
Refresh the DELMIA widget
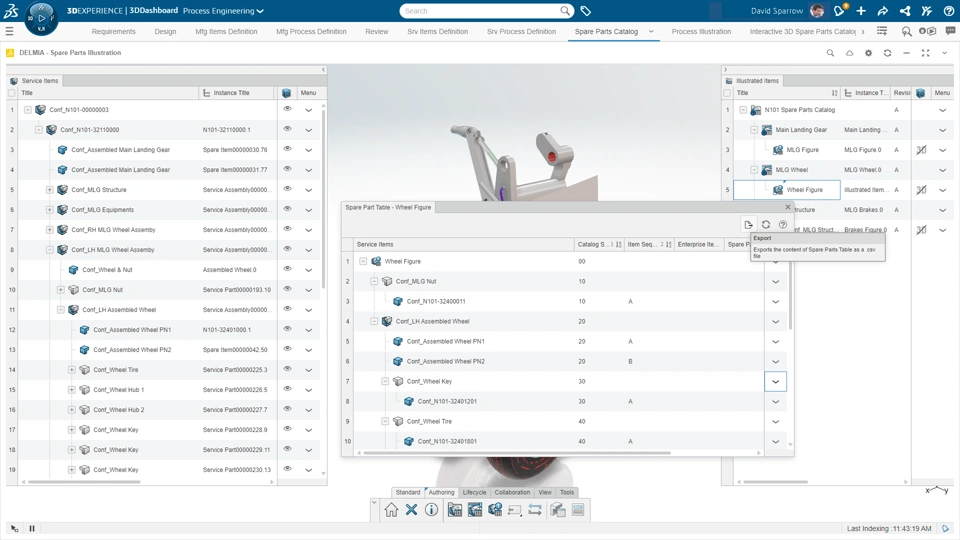click(x=887, y=53)
